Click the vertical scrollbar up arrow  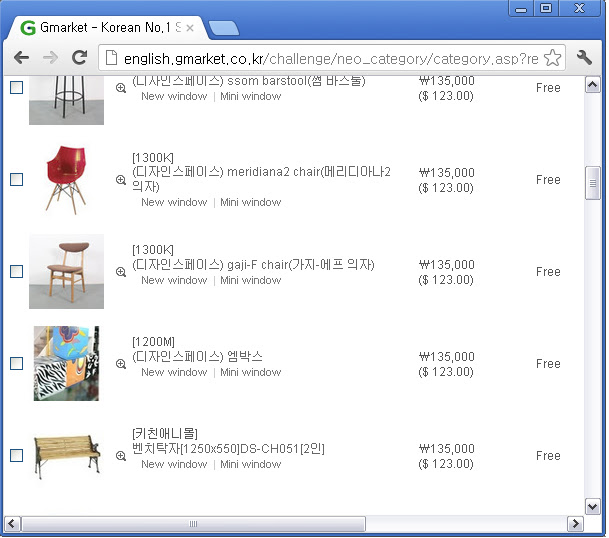[x=593, y=85]
